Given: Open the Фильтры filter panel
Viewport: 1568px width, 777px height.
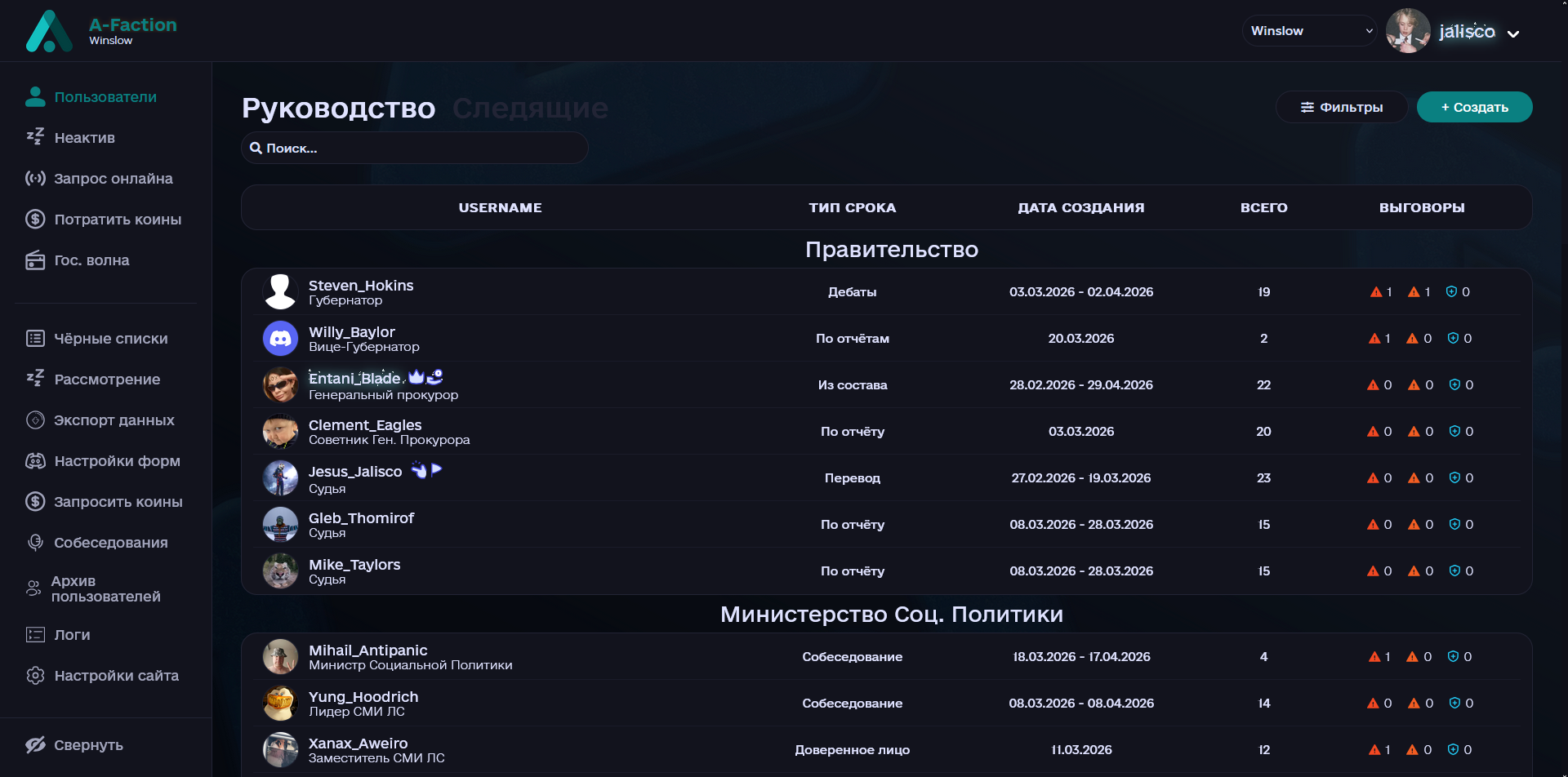Looking at the screenshot, I should (x=1341, y=107).
